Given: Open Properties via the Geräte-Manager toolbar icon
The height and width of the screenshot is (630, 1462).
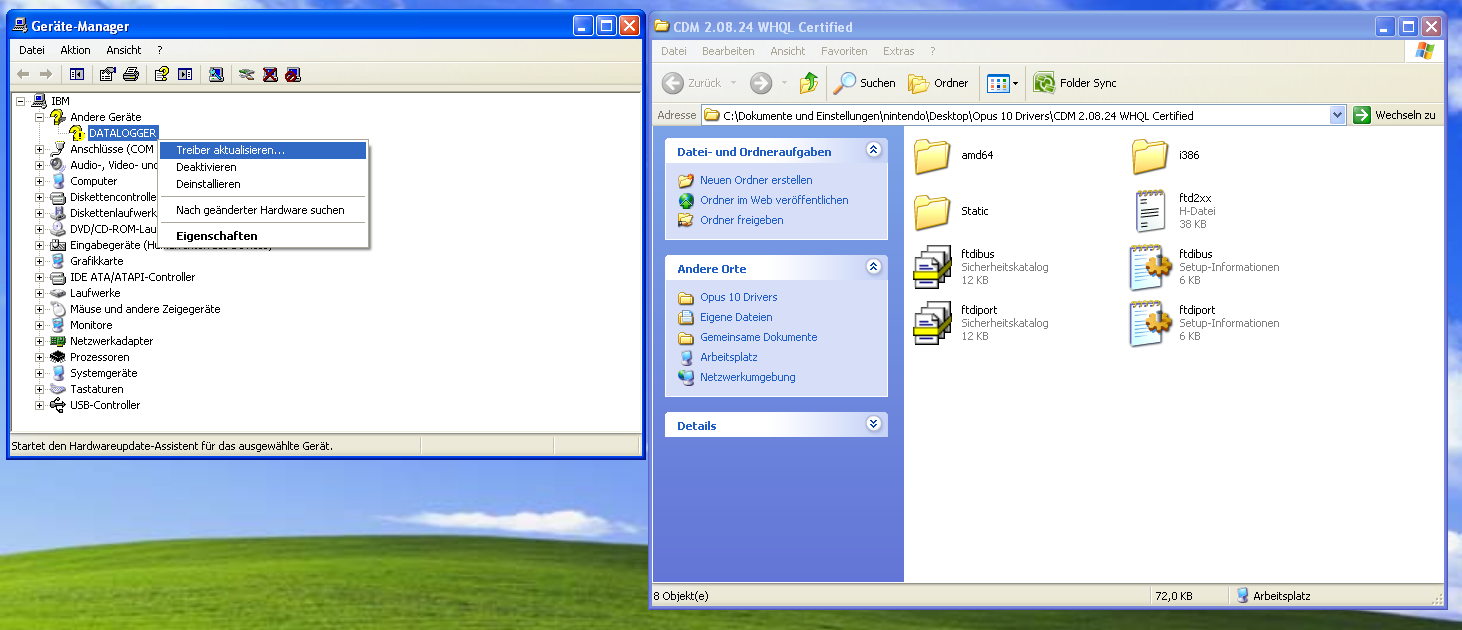Looking at the screenshot, I should [x=108, y=74].
